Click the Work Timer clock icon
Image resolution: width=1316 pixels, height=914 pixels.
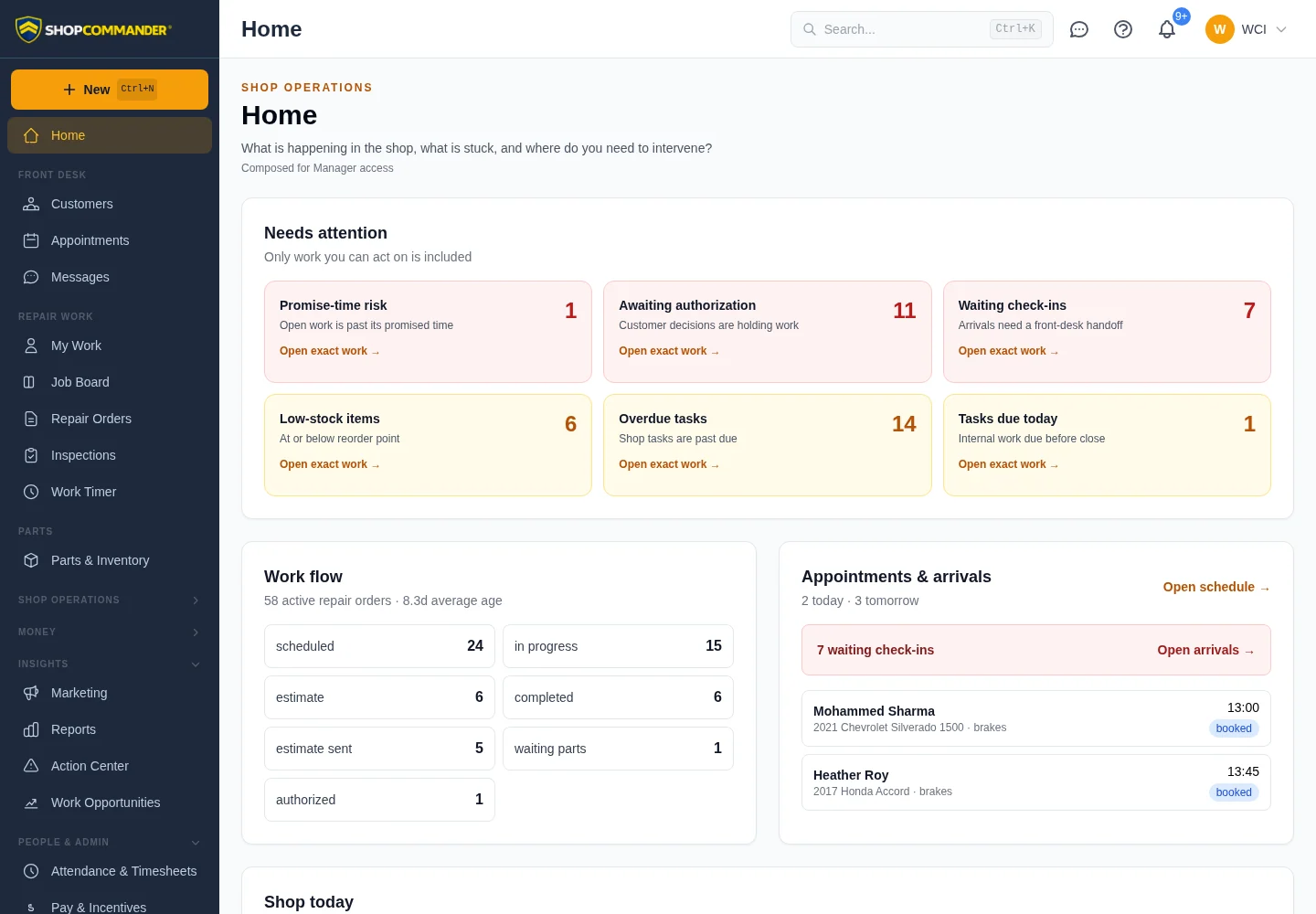click(x=31, y=492)
